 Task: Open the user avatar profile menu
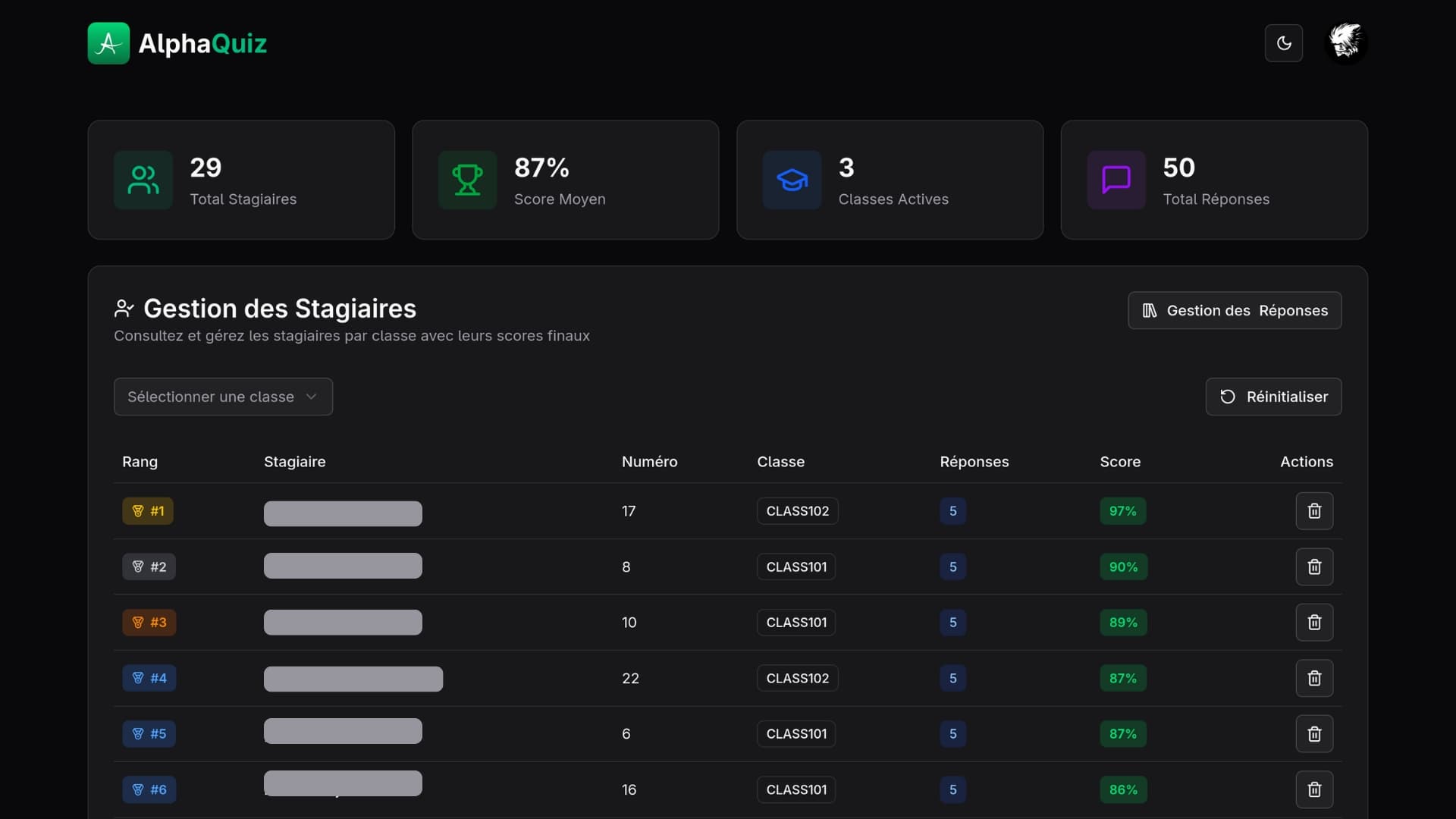(x=1346, y=42)
